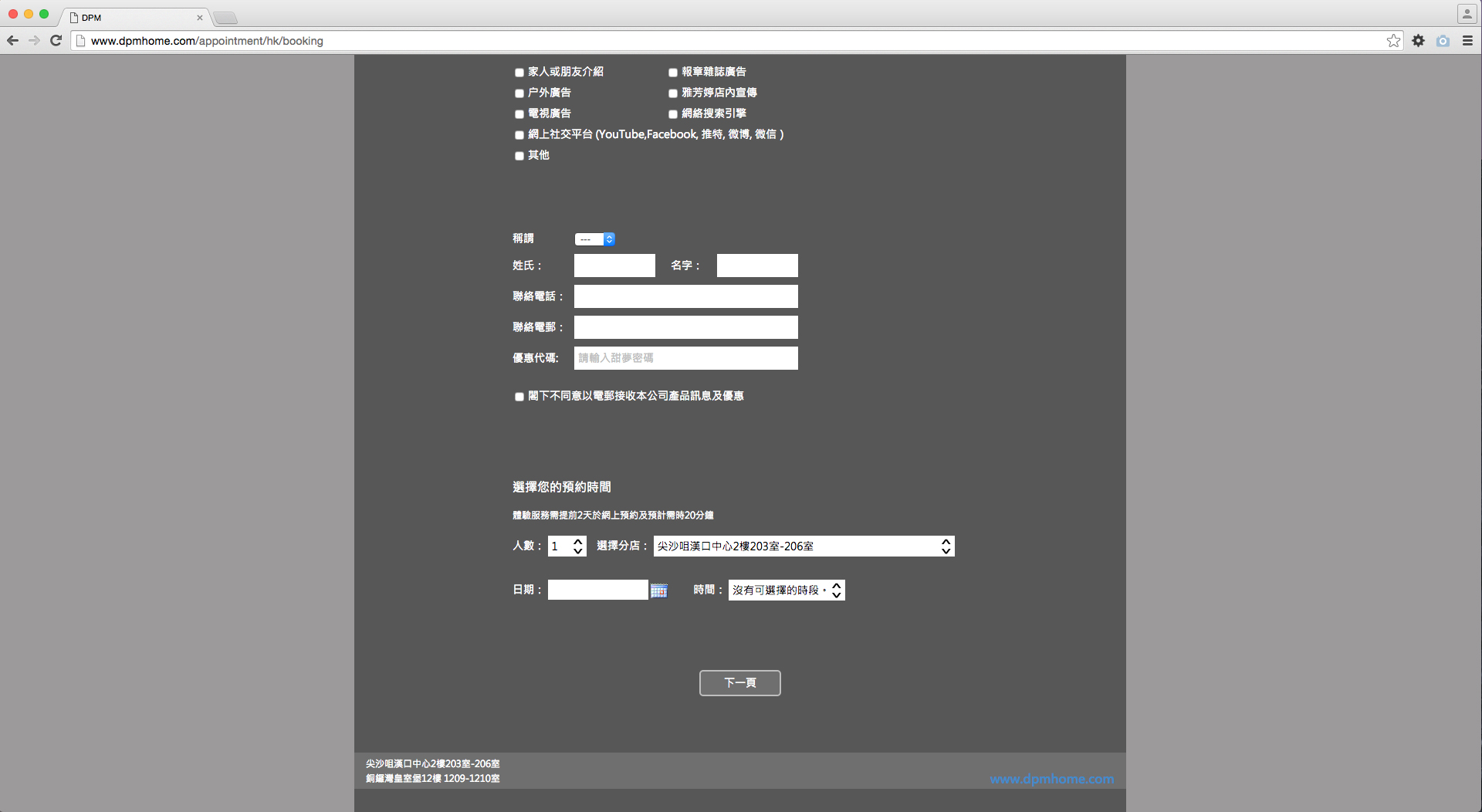Toggle the email opt-out checkbox 閣下不同意

pos(519,397)
